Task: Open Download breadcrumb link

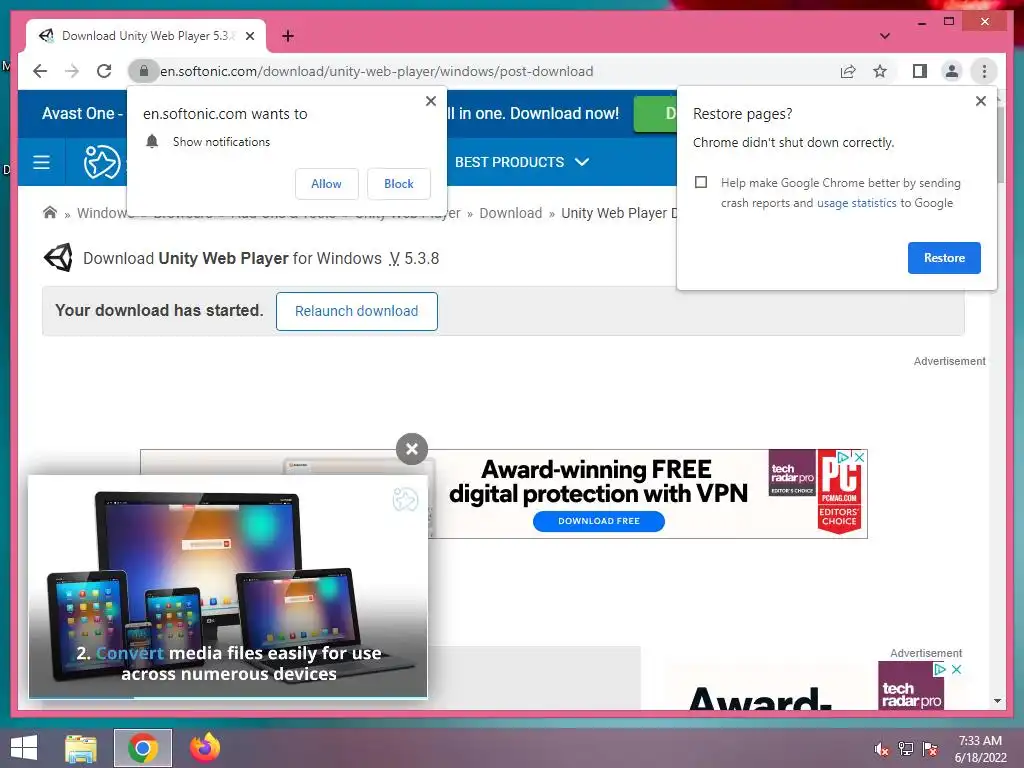Action: (511, 214)
